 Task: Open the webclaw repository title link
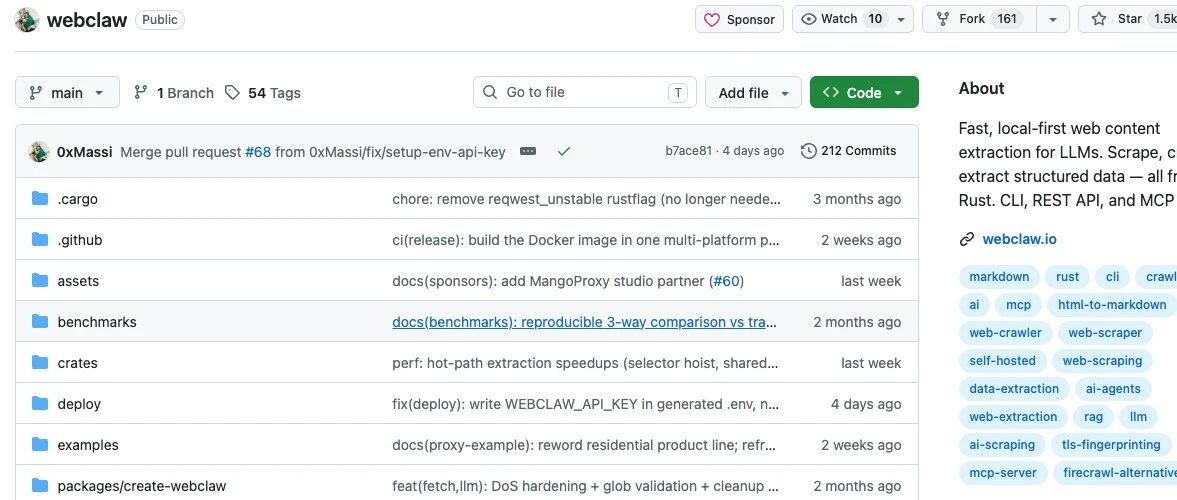pyautogui.click(x=87, y=20)
